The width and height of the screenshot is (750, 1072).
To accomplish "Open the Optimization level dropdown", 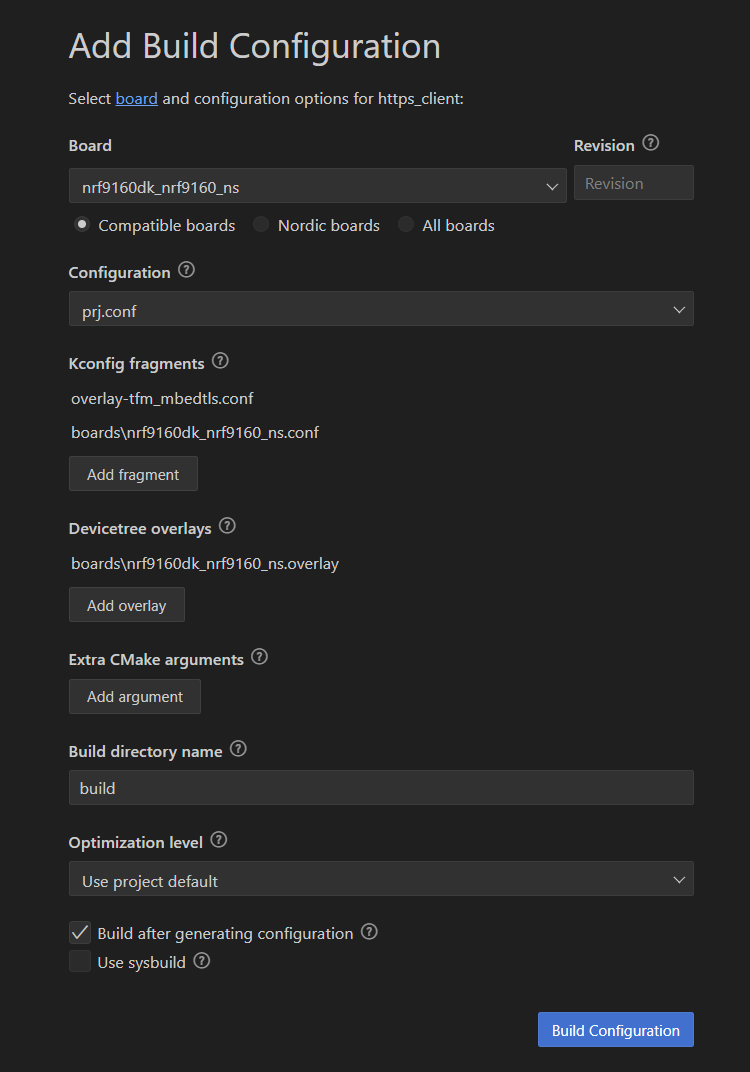I will 381,879.
